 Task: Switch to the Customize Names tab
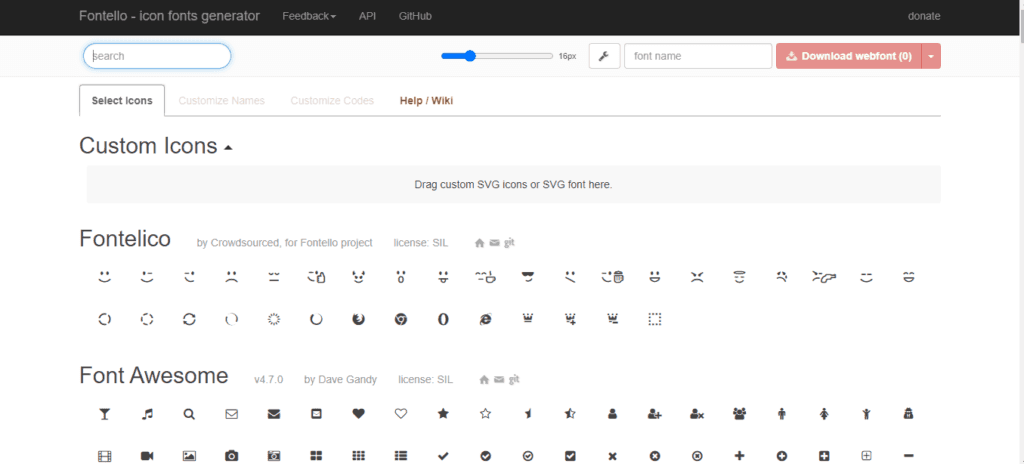coord(221,101)
